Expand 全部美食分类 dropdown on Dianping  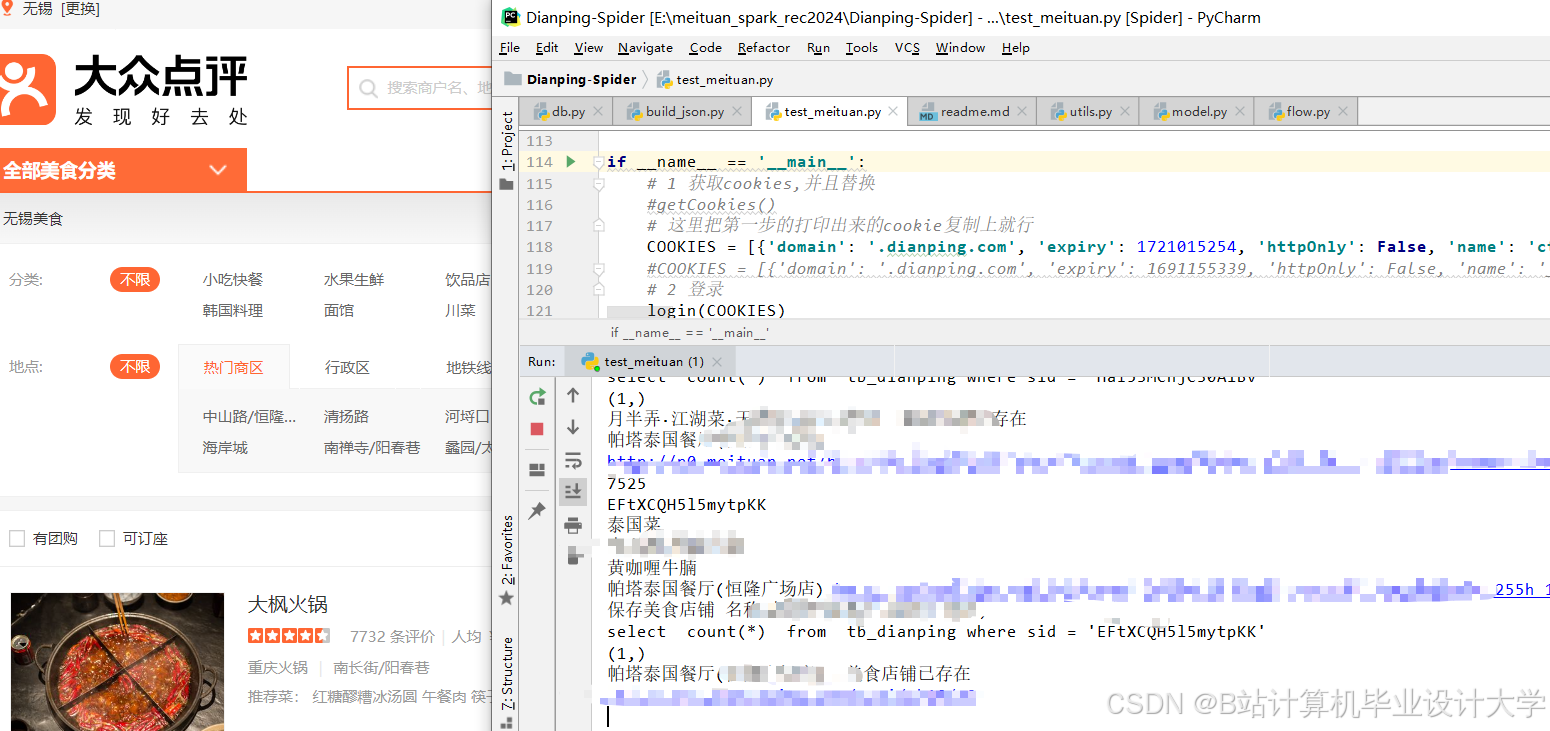(x=218, y=170)
